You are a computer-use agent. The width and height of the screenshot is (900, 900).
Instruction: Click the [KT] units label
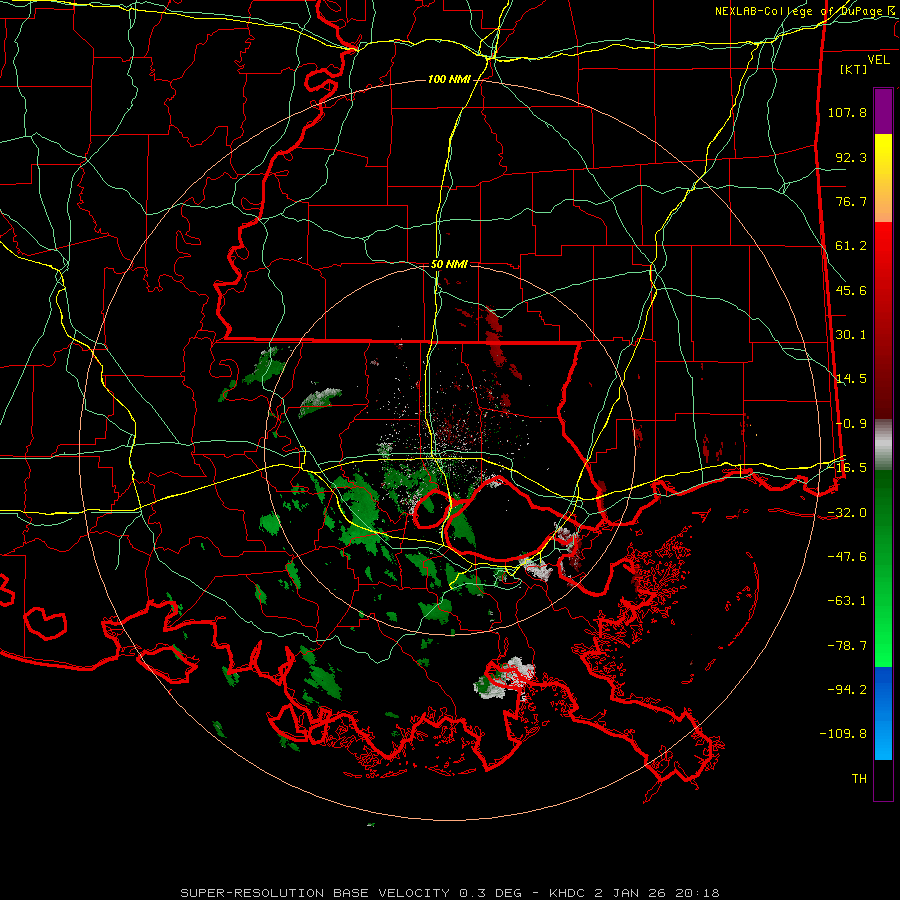(x=853, y=69)
